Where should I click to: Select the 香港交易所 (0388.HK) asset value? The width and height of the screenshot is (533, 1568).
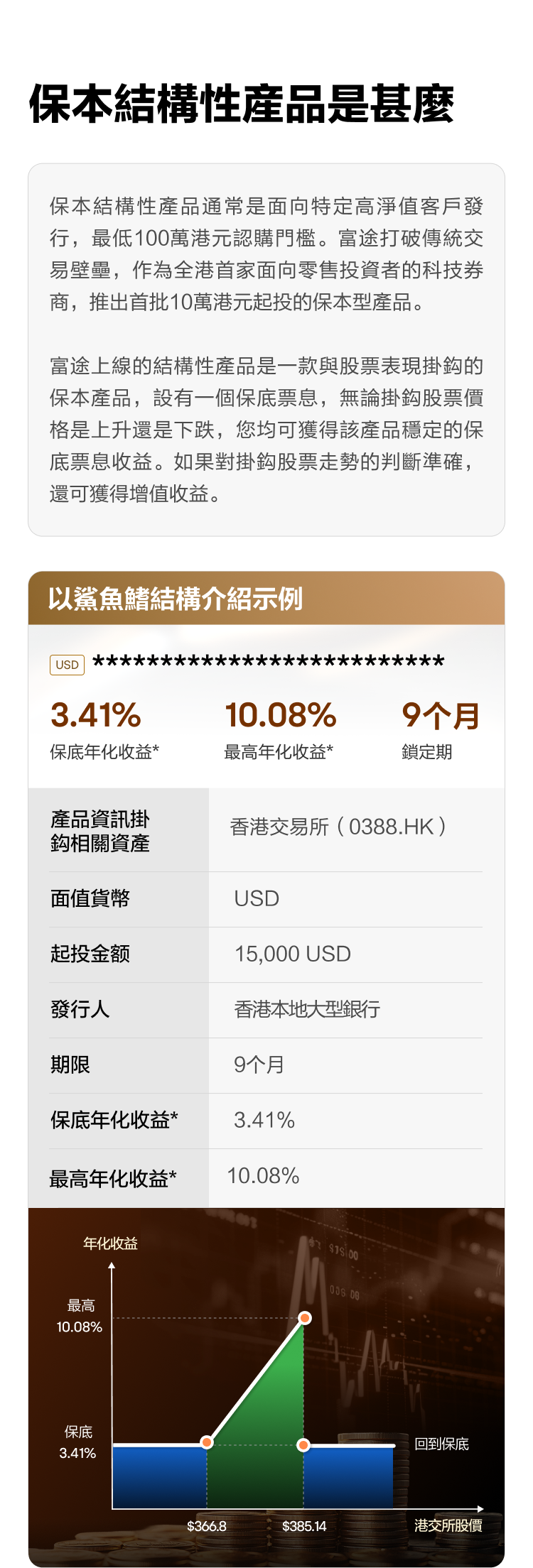point(339,827)
